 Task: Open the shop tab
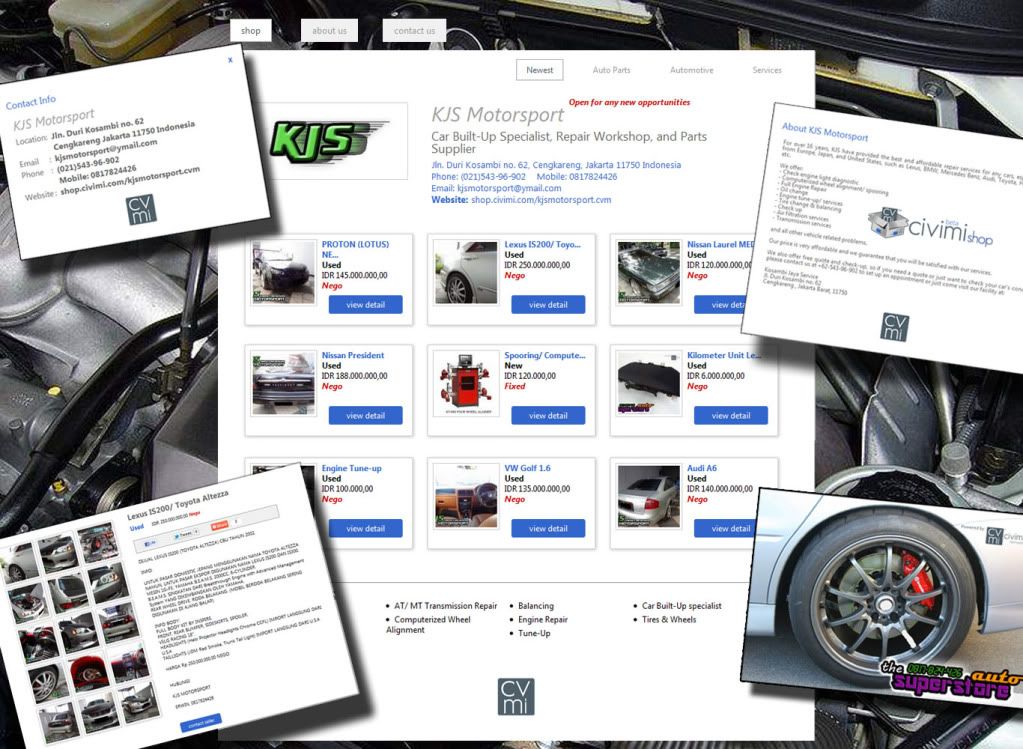pos(251,31)
